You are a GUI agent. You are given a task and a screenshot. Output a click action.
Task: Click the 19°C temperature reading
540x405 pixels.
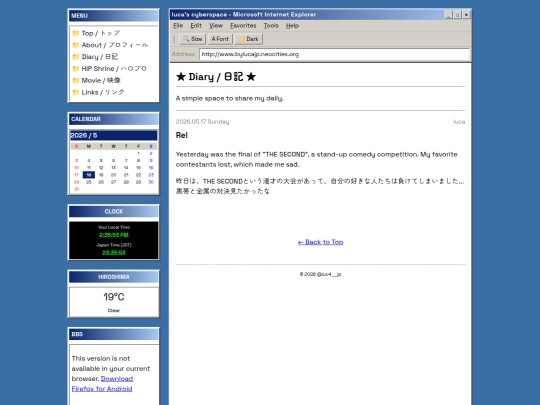coord(114,297)
